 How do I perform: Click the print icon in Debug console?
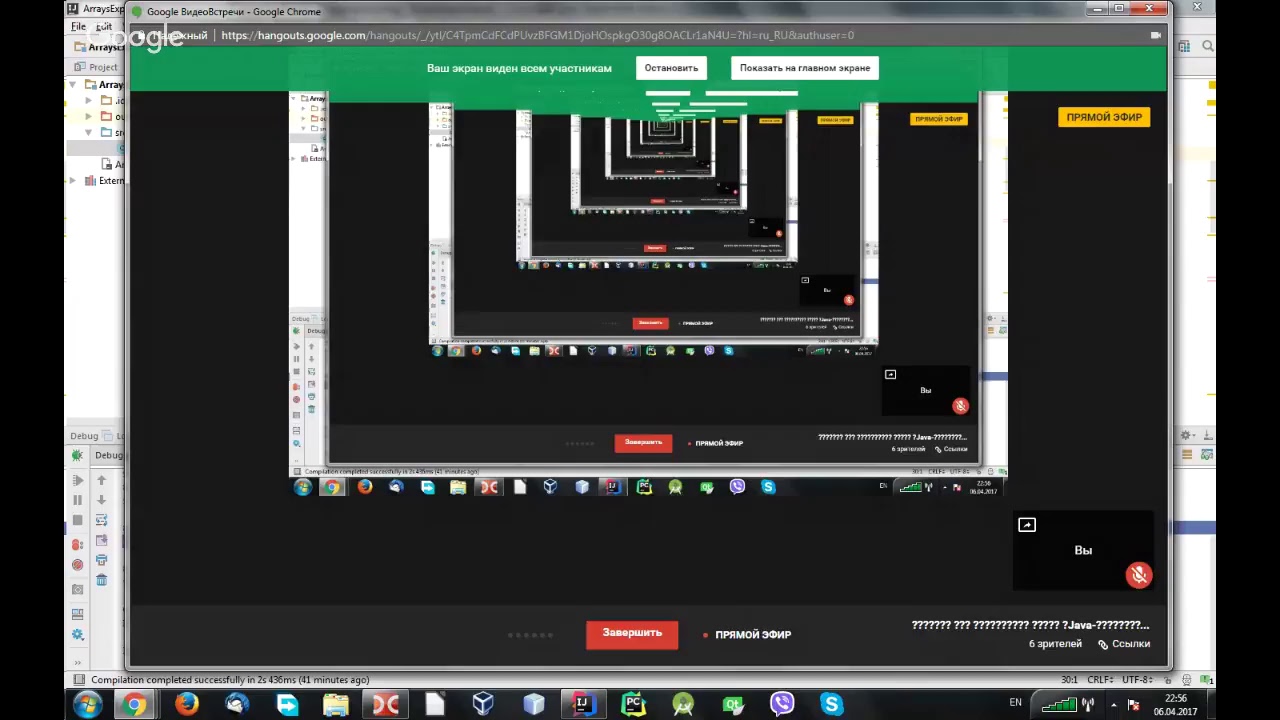coord(101,560)
